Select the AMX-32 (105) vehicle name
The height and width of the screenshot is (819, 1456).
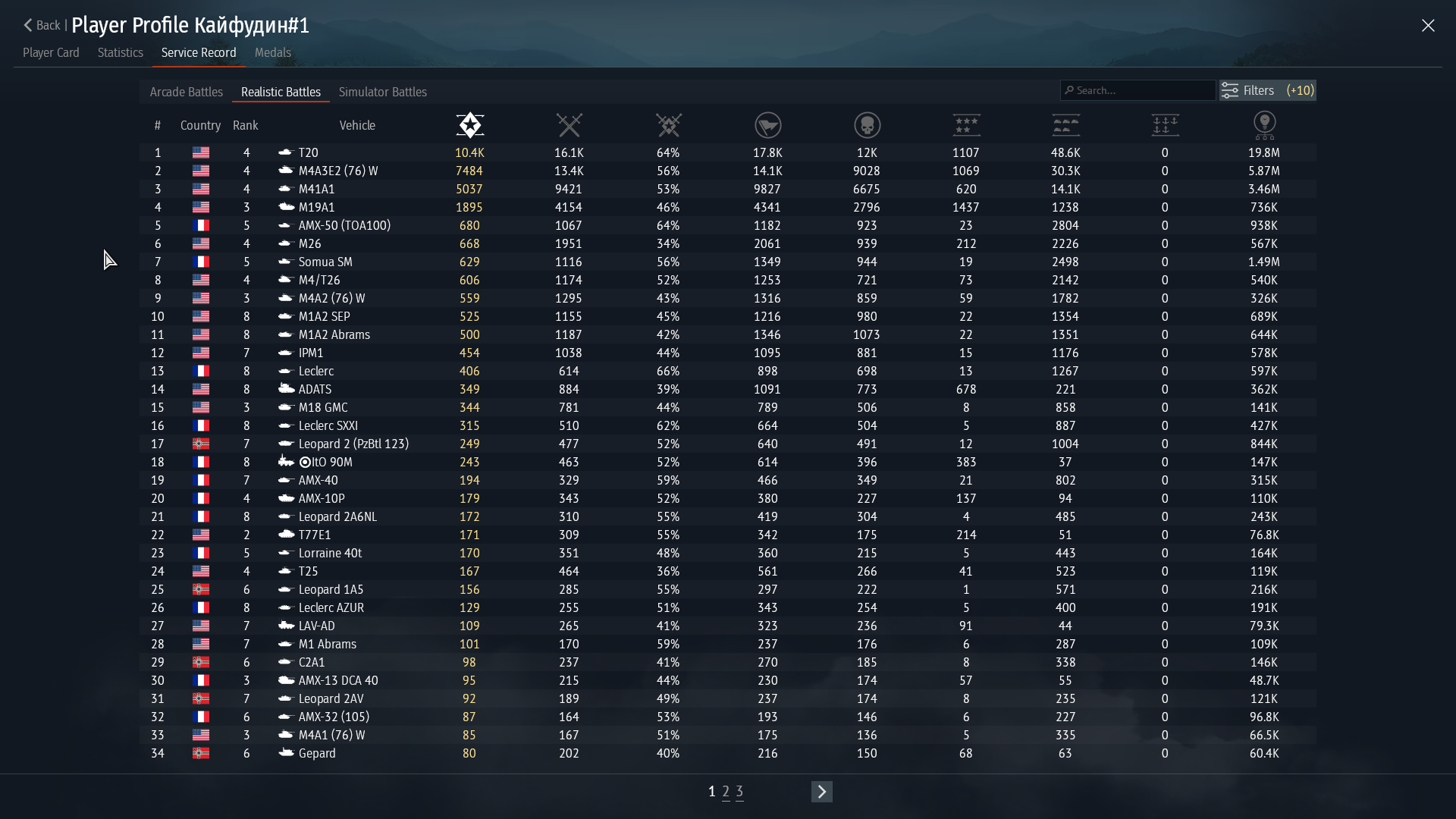(334, 717)
